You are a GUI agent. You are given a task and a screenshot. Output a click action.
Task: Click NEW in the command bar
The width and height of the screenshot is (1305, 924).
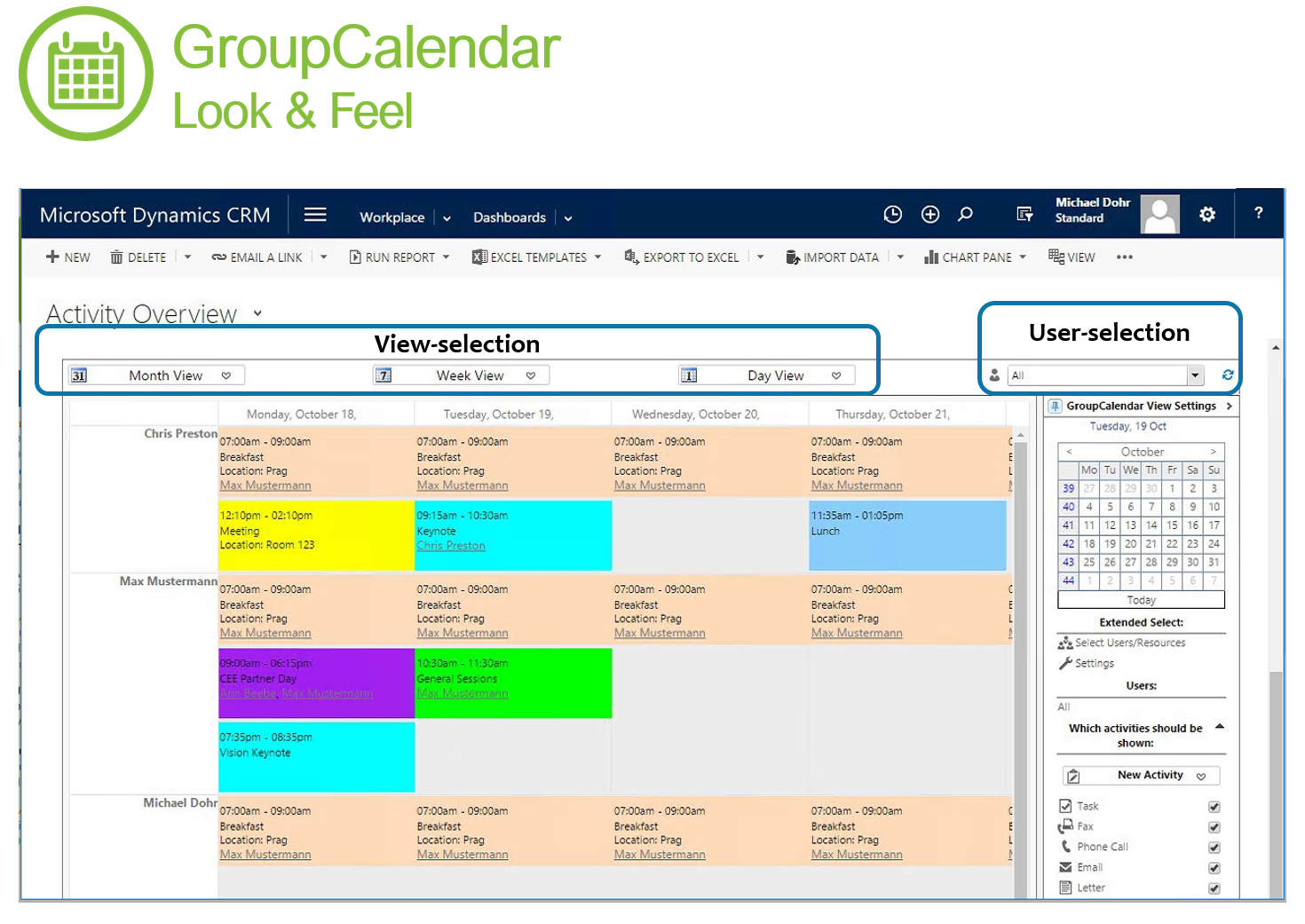pyautogui.click(x=68, y=257)
